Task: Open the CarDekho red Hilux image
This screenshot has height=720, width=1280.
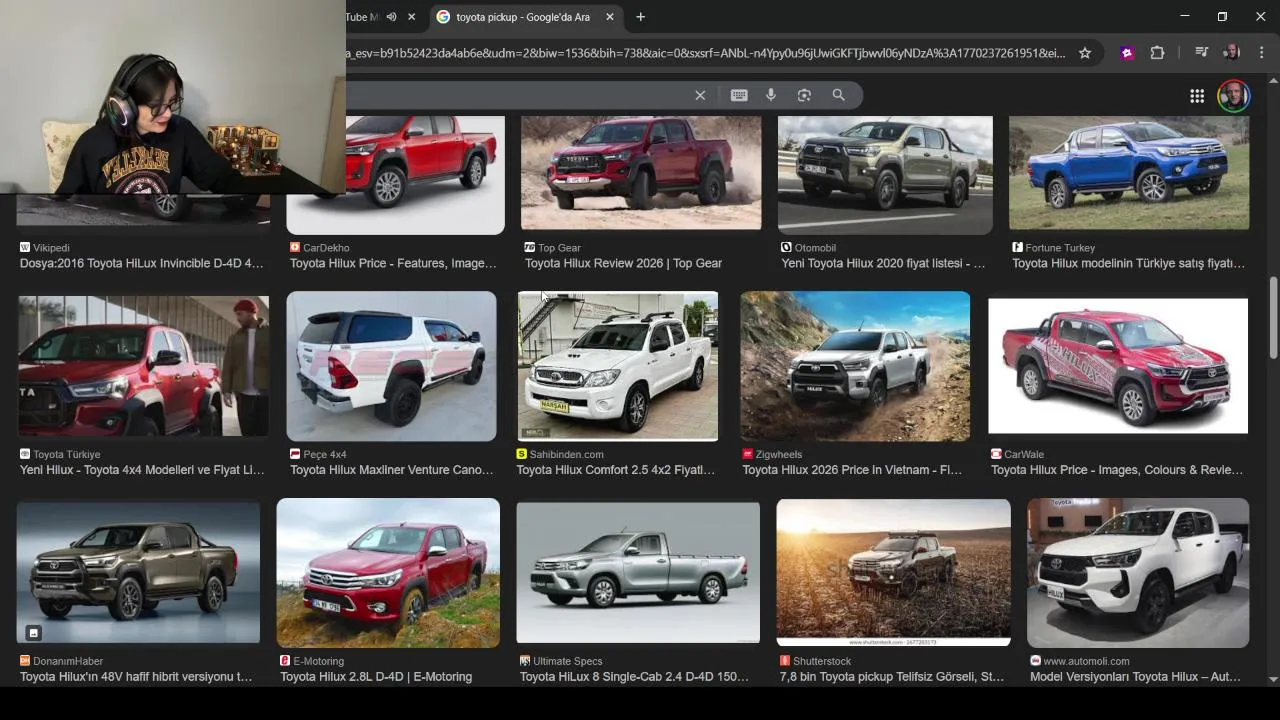Action: 395,175
